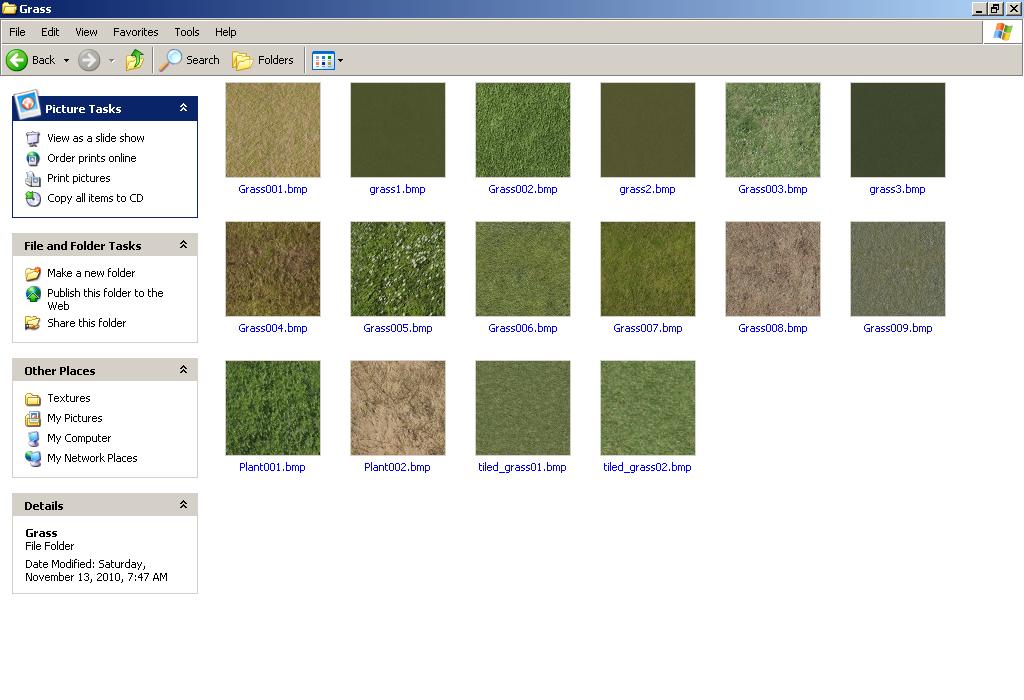Screen dimensions: 1024x700
Task: Open the Favorites menu
Action: click(x=135, y=32)
